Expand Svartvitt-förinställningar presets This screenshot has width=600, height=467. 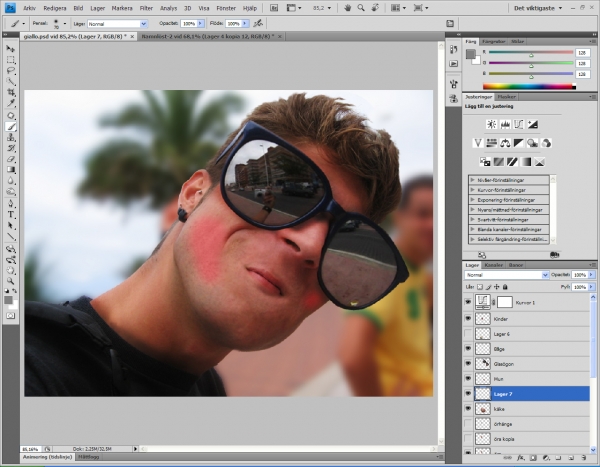[473, 220]
